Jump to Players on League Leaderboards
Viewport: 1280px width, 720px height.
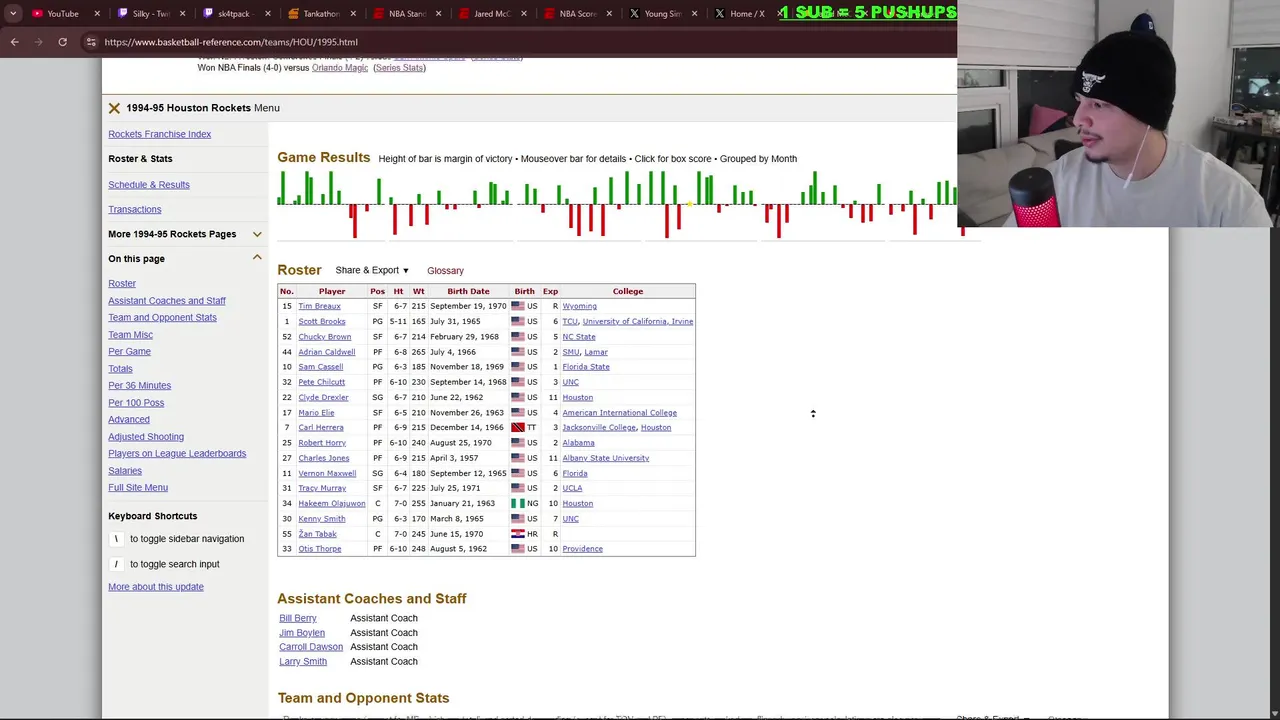(177, 454)
